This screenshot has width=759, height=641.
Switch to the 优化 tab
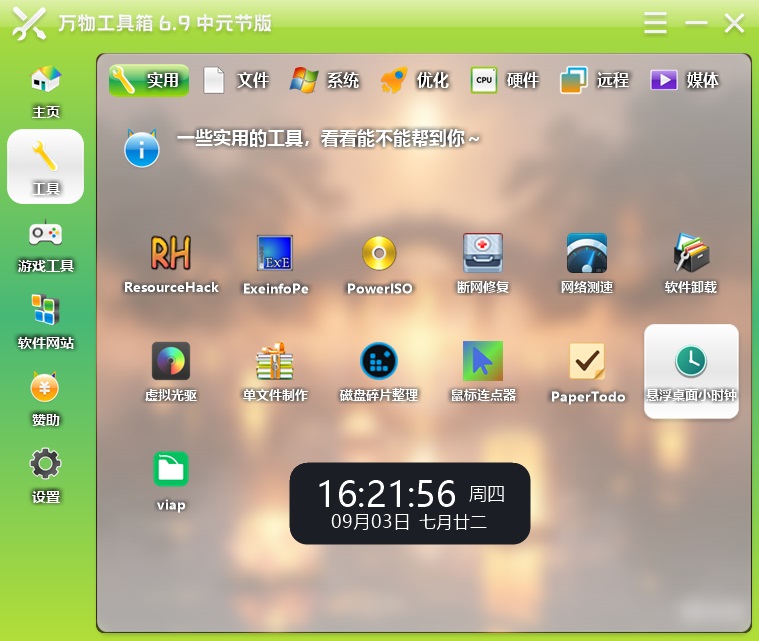coord(414,80)
